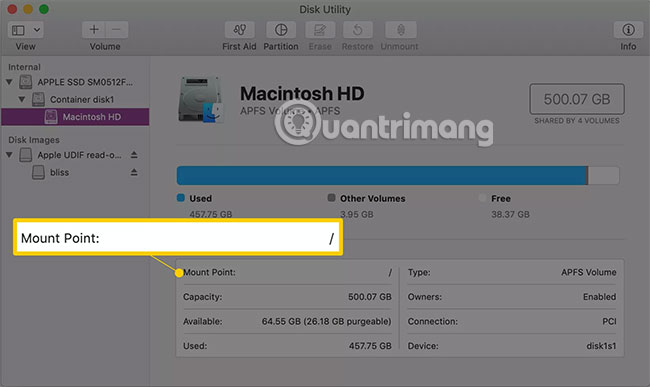Run First Aid from toolbar
Image resolution: width=650 pixels, height=387 pixels.
240,30
